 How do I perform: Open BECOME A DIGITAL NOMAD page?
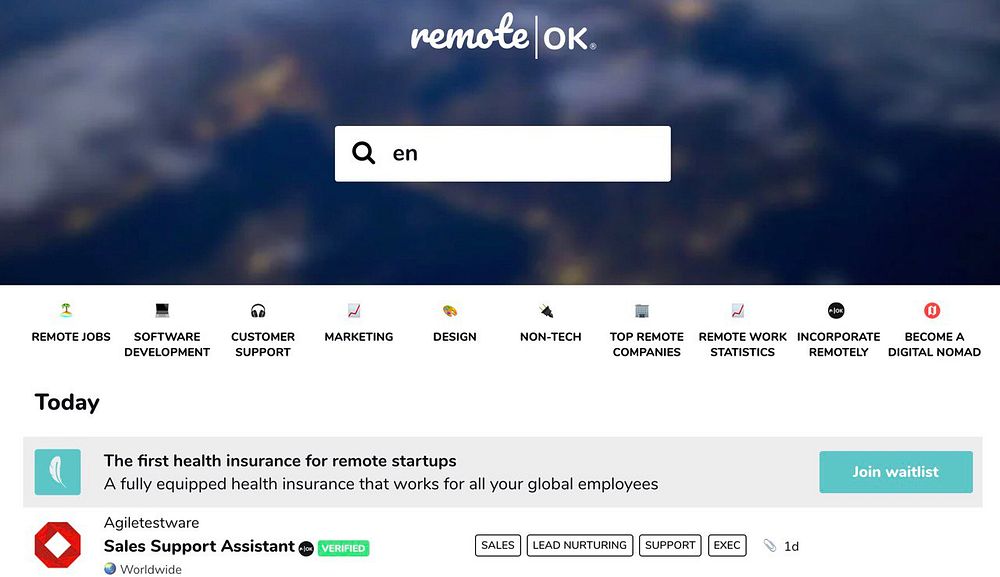click(x=934, y=344)
